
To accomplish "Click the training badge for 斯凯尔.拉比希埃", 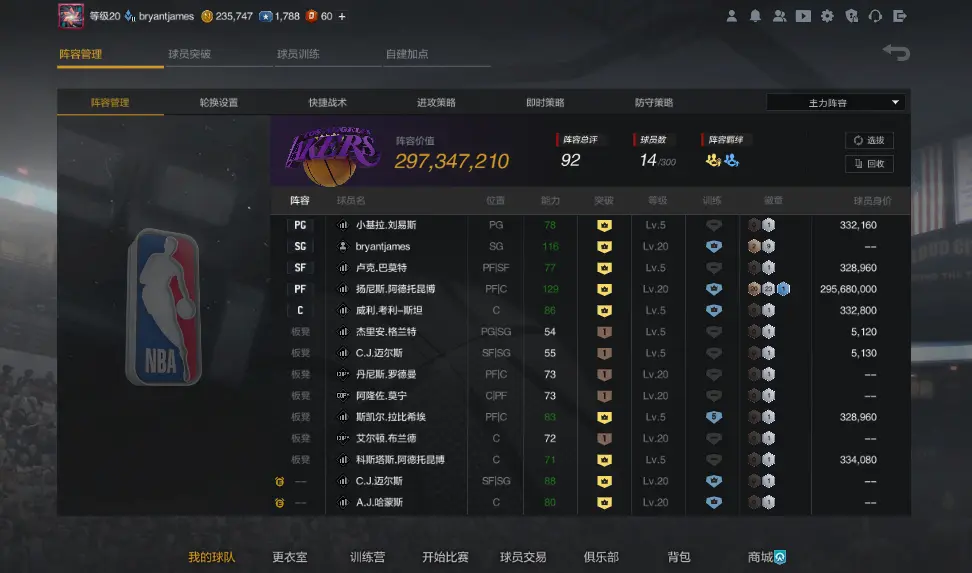I will [714, 417].
